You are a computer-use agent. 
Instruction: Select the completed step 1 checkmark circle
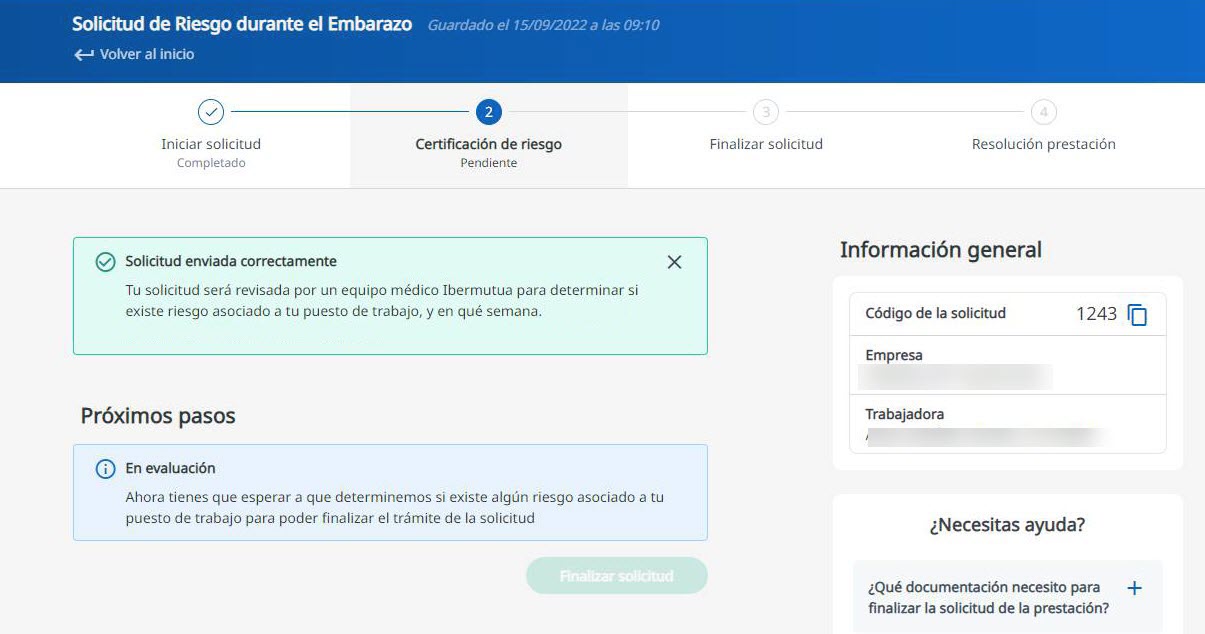click(x=211, y=112)
